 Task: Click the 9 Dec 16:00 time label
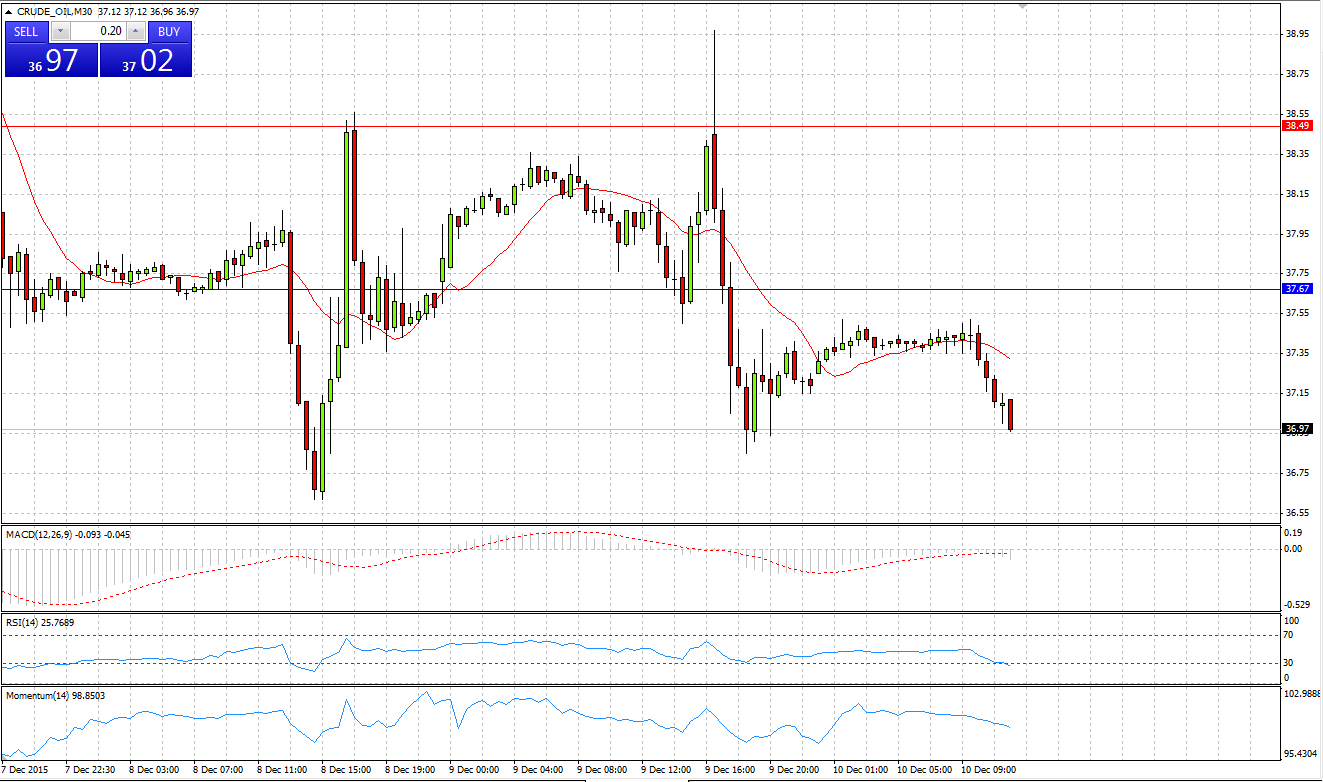729,770
